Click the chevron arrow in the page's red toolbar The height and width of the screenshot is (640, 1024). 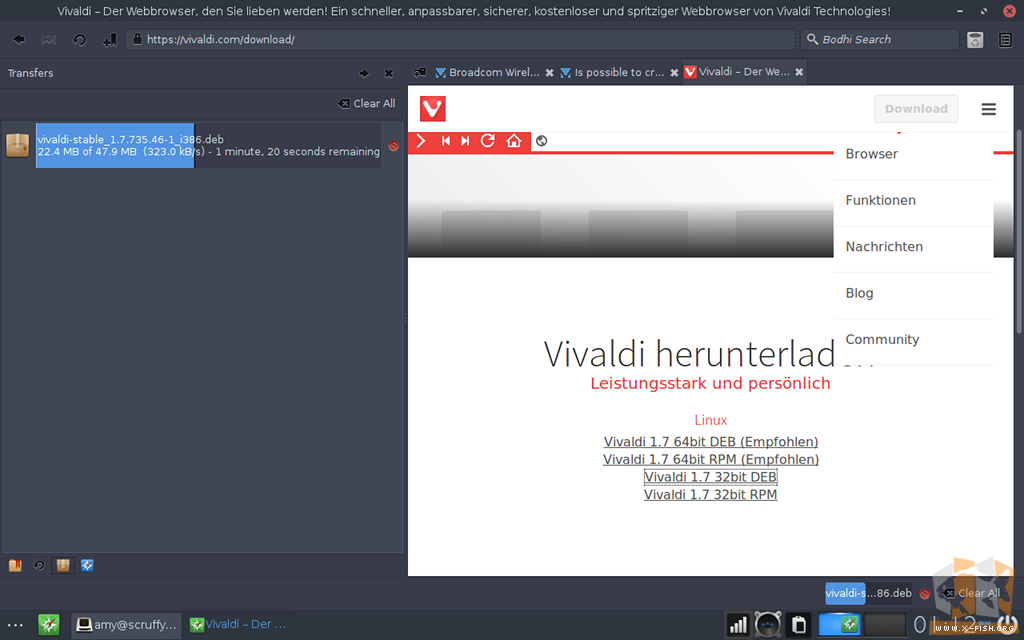(421, 140)
